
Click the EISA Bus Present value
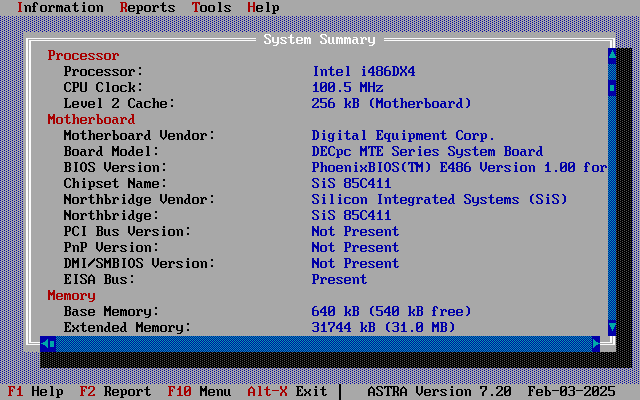pyautogui.click(x=339, y=279)
